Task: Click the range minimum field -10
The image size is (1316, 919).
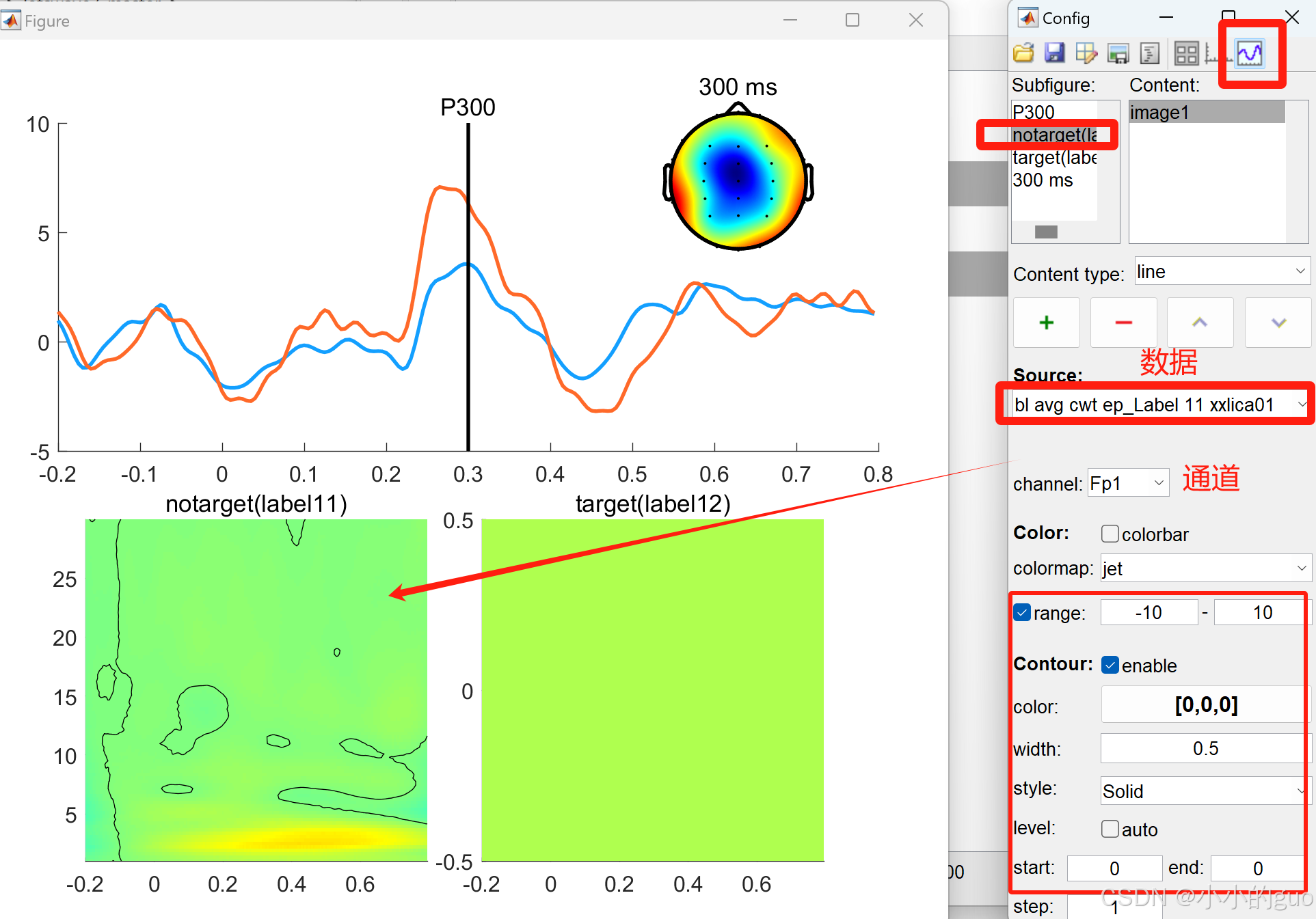Action: point(1149,612)
